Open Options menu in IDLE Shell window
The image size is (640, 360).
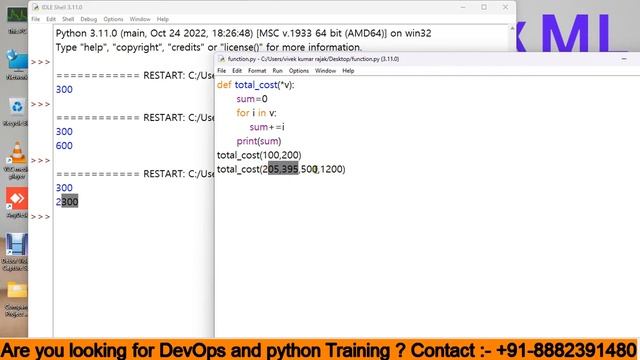tap(113, 19)
